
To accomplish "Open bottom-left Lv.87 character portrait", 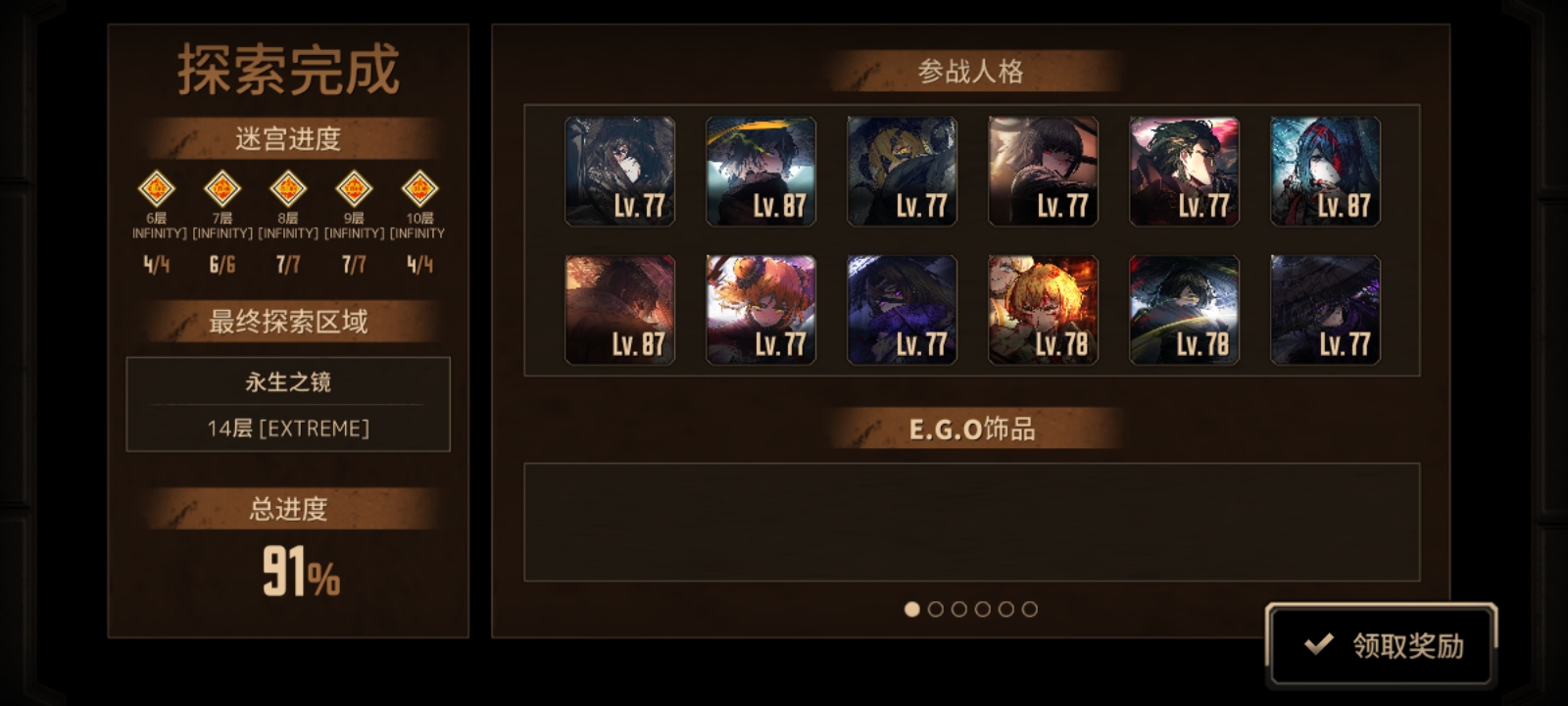I will [x=620, y=310].
